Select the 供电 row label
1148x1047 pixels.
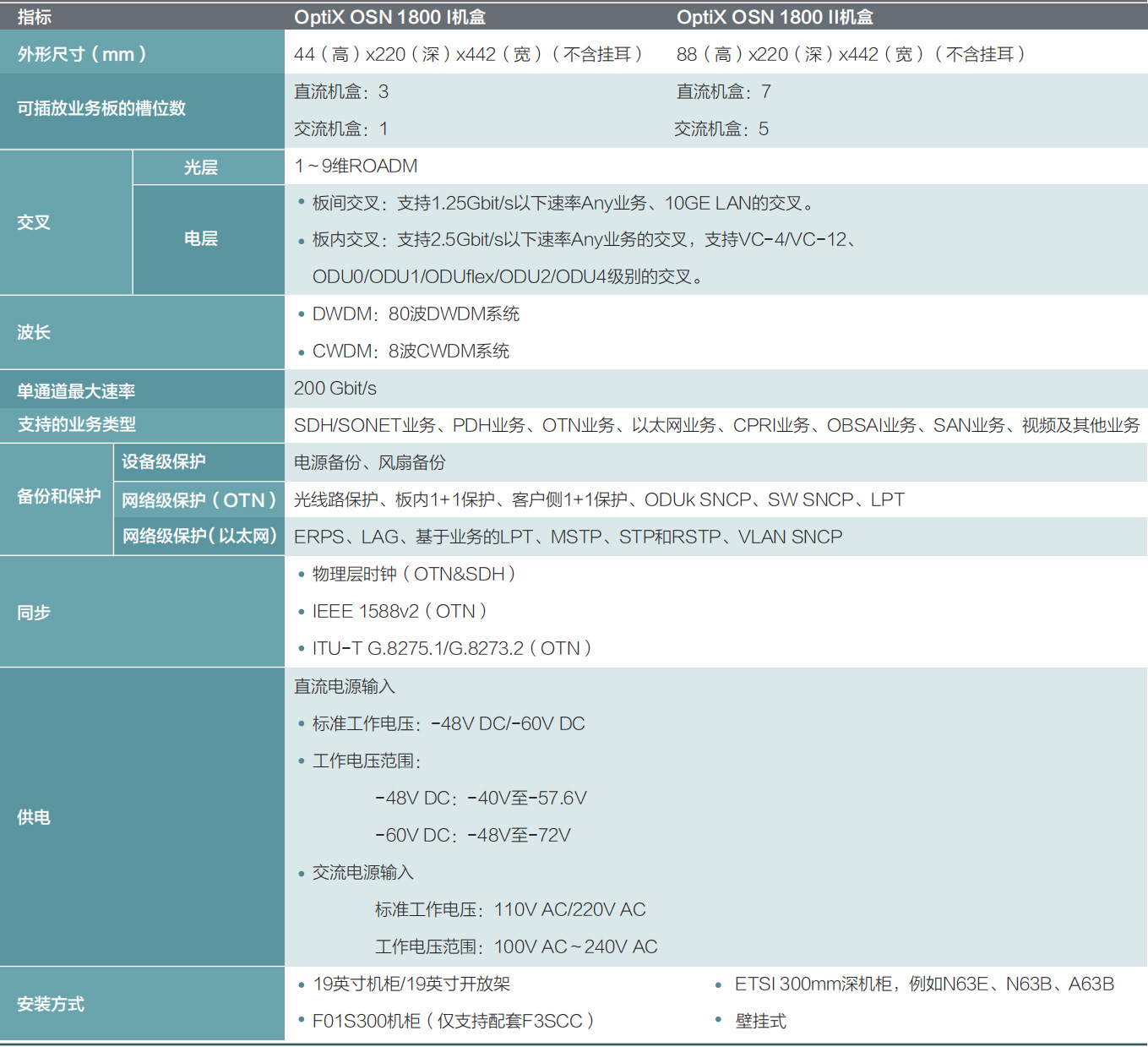[x=34, y=817]
